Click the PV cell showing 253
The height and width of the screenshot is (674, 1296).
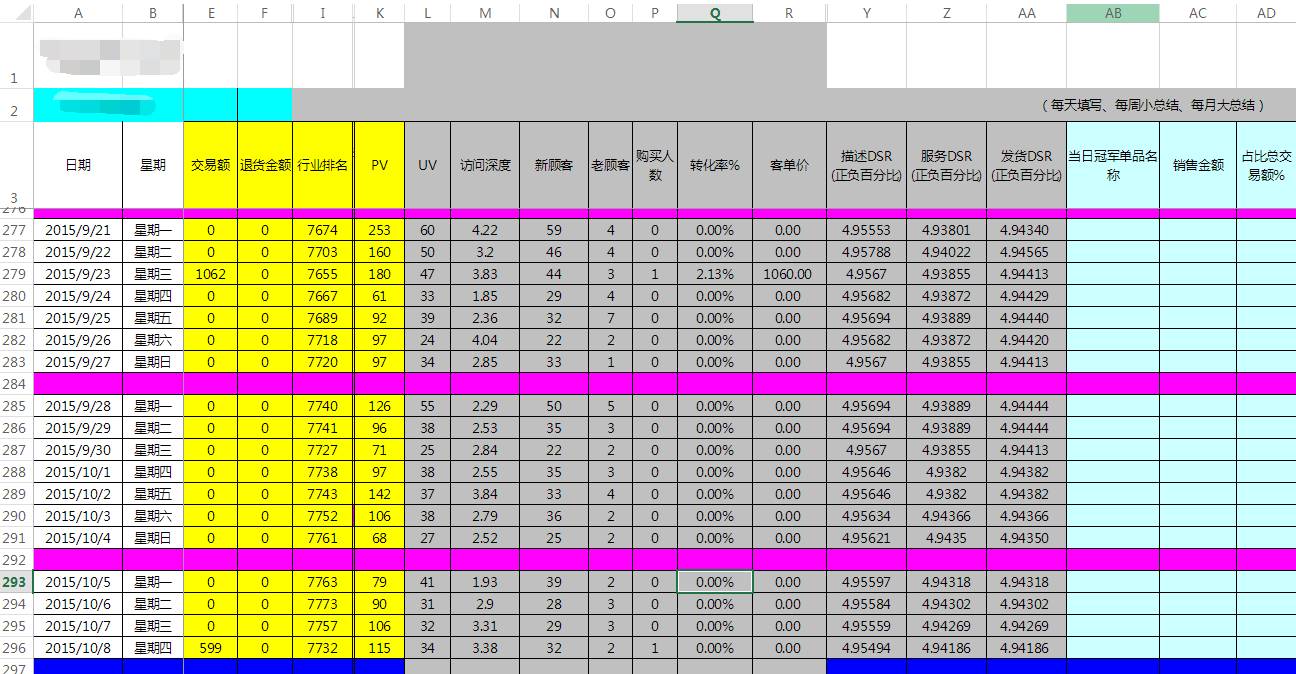click(379, 230)
